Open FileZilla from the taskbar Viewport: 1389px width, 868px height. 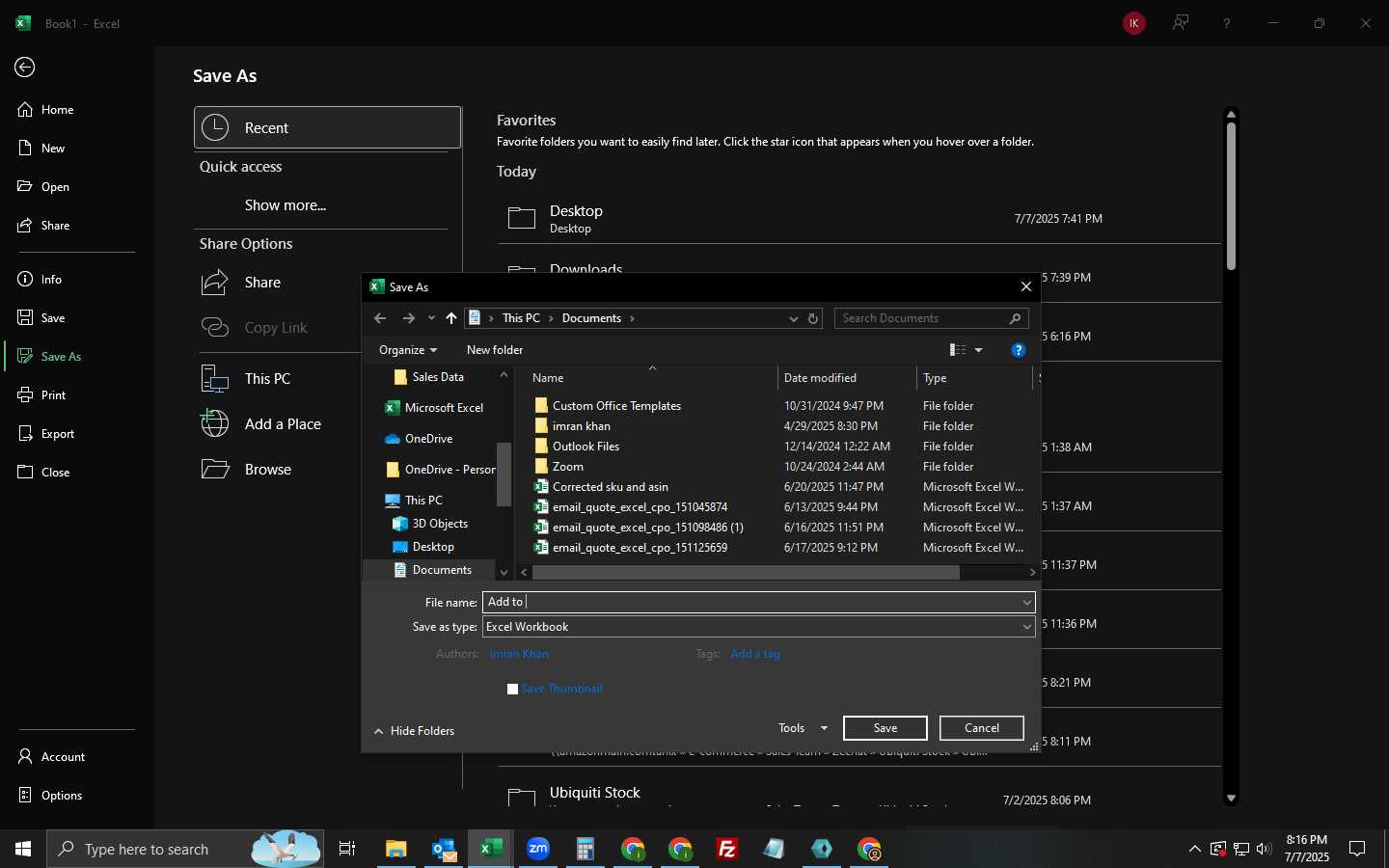[727, 849]
